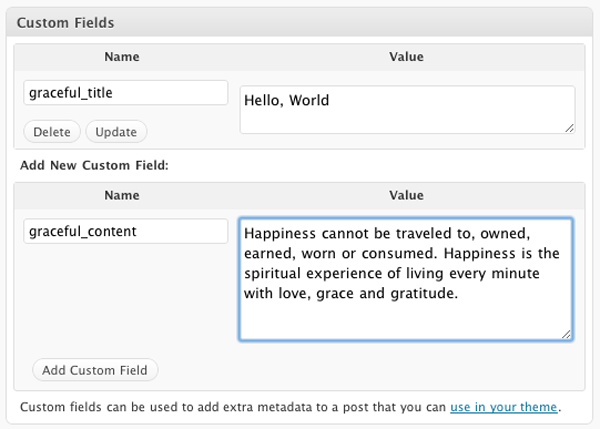600x429 pixels.
Task: Click the Name header under Add New Custom Field
Action: click(122, 195)
